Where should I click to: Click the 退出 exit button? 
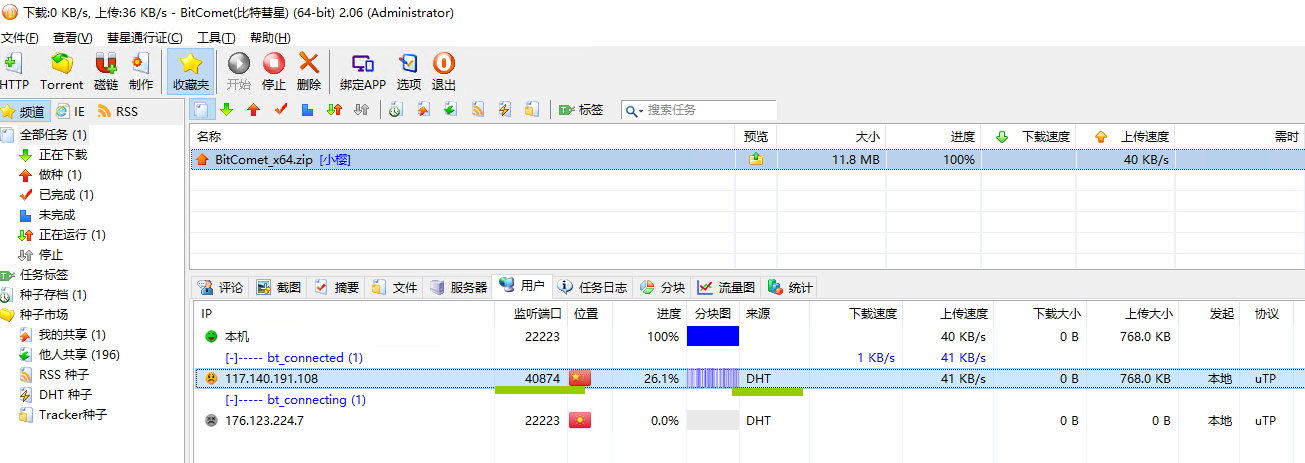pos(444,71)
